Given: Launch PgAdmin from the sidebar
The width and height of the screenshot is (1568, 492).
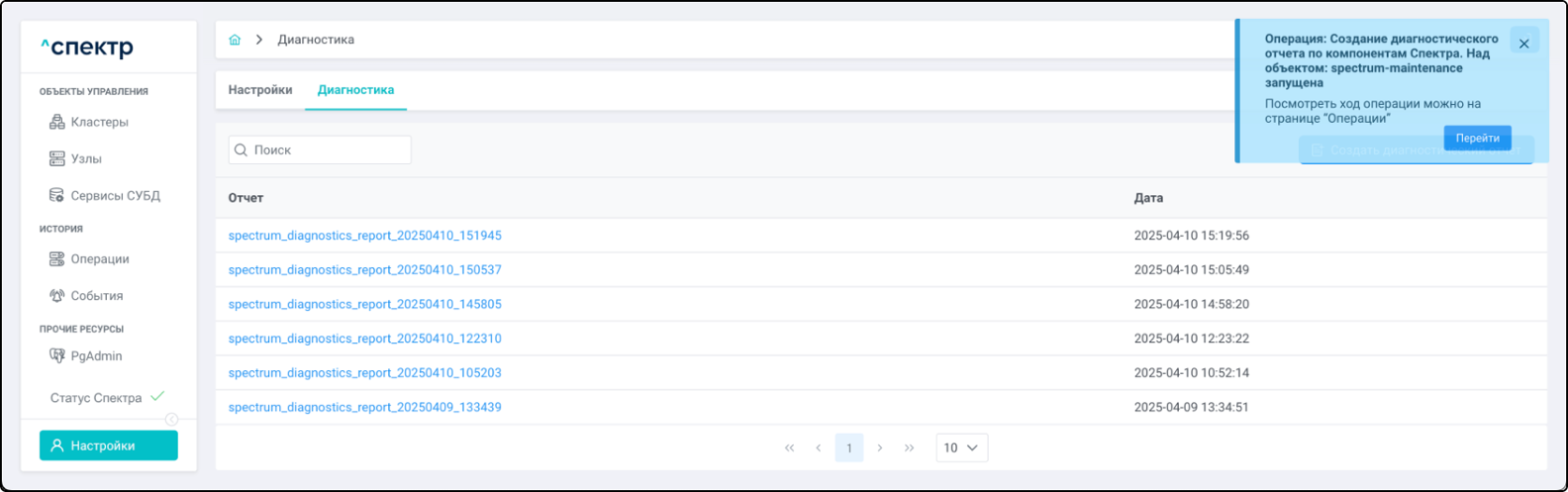Looking at the screenshot, I should point(96,355).
